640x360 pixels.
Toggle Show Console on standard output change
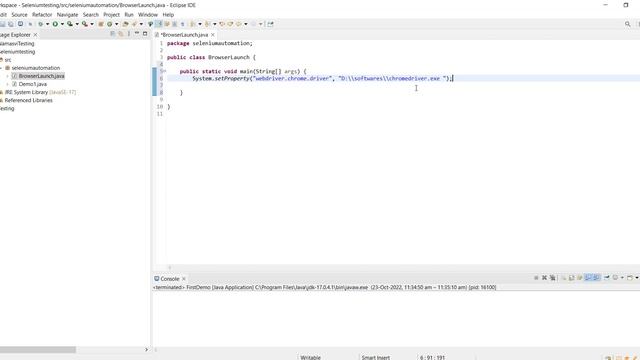pos(588,278)
